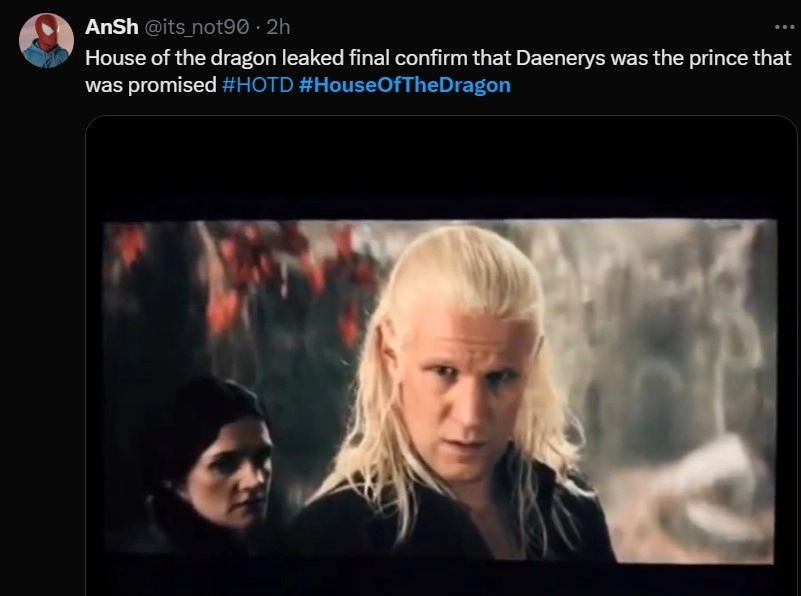Follow the #HOTD hashtag

click(x=258, y=85)
